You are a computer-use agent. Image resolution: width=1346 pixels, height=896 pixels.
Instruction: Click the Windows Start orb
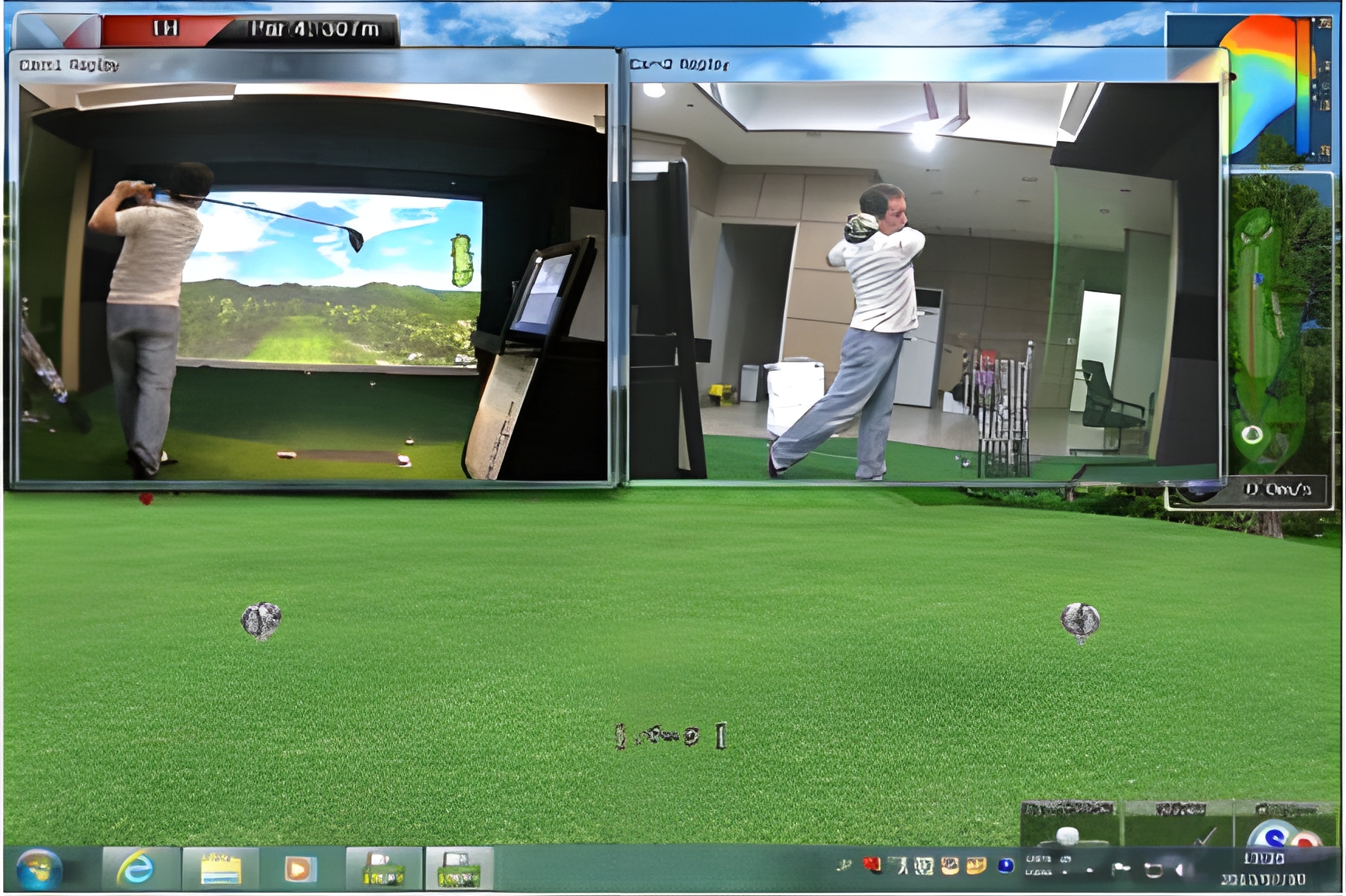click(39, 869)
